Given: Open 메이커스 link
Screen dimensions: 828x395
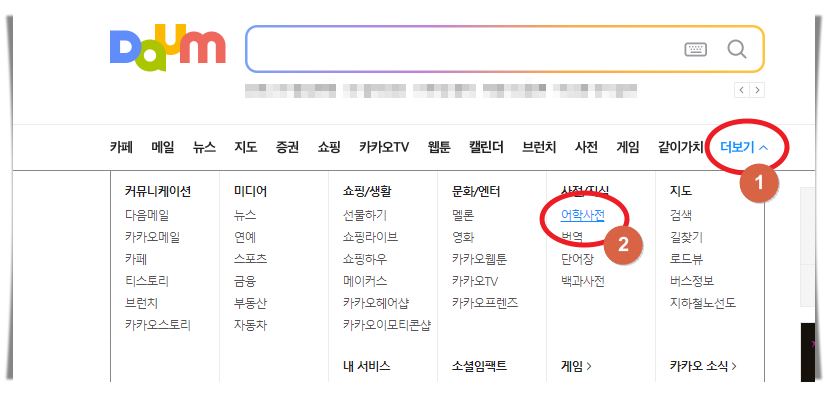Looking at the screenshot, I should pos(365,281).
